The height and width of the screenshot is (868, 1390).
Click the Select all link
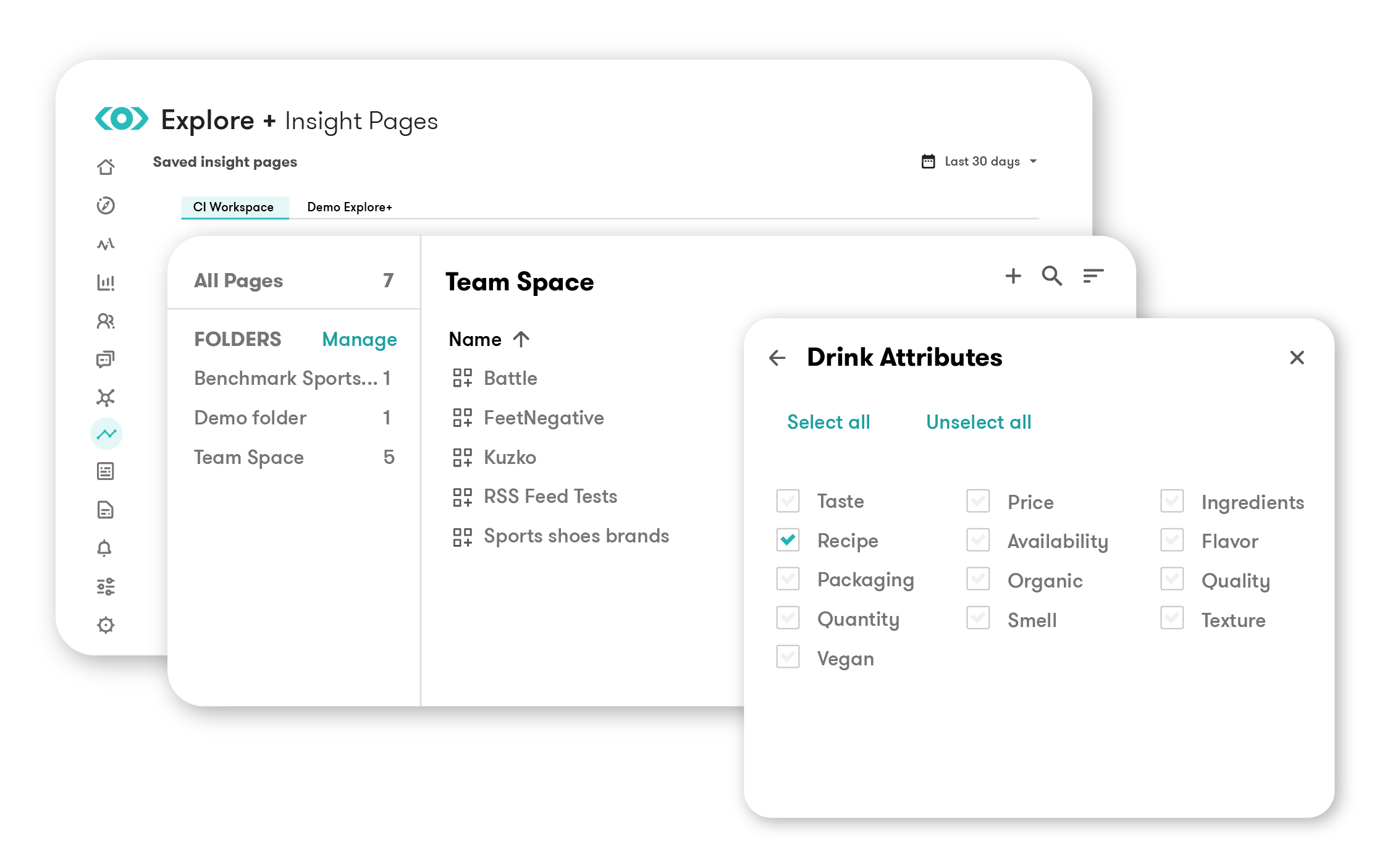tap(828, 422)
